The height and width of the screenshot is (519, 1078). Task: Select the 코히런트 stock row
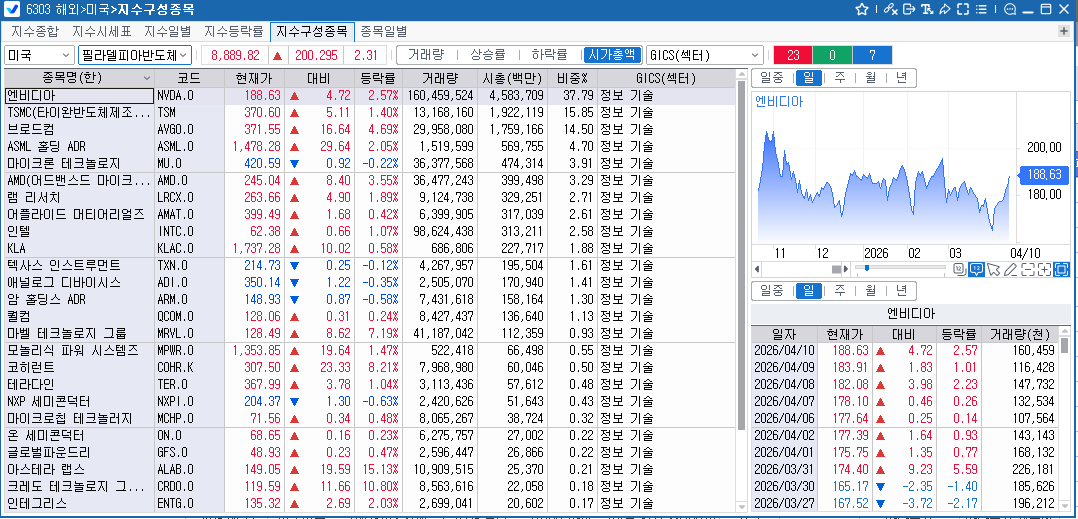370,367
